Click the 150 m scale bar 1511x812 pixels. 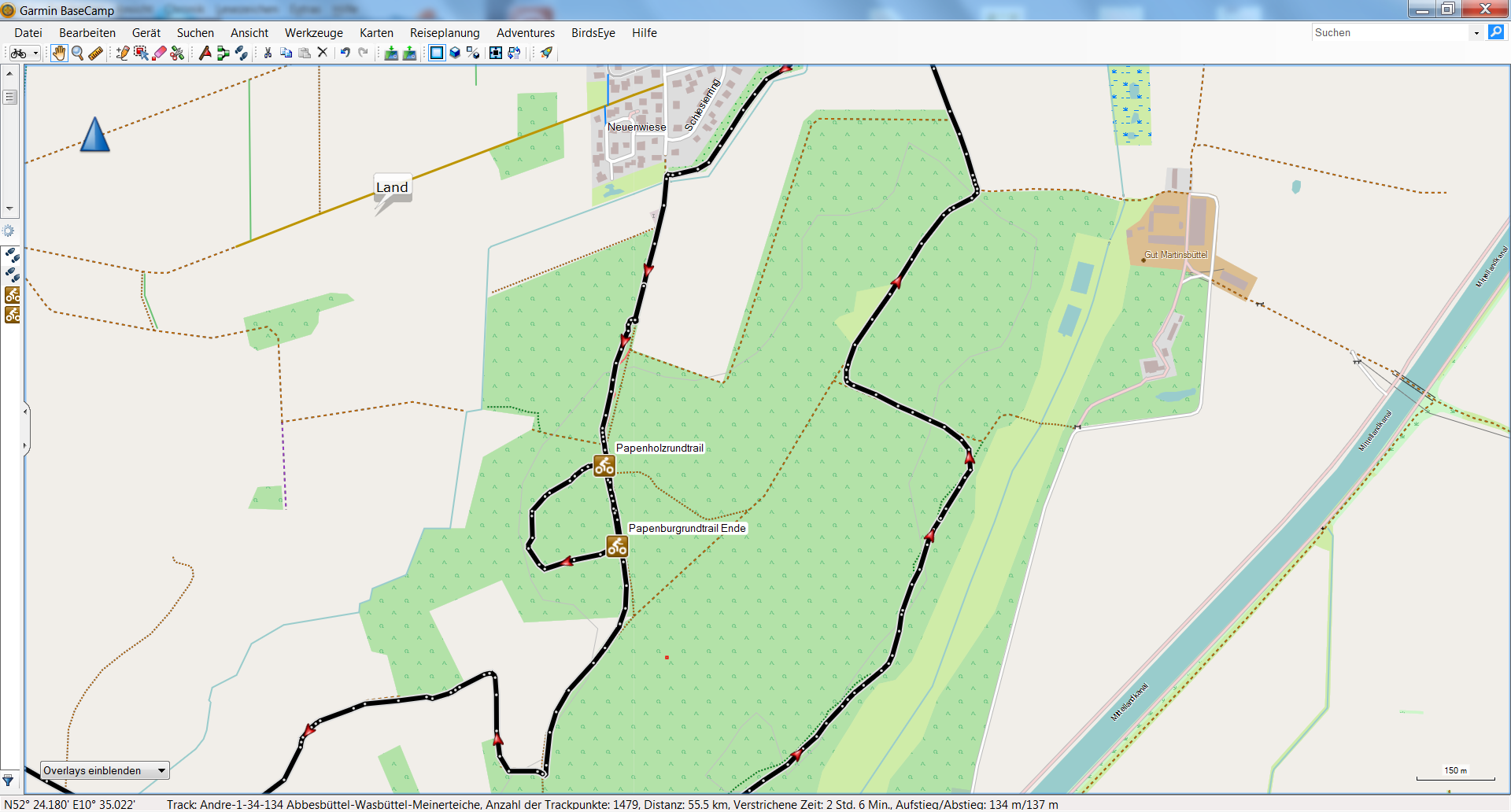[x=1456, y=774]
